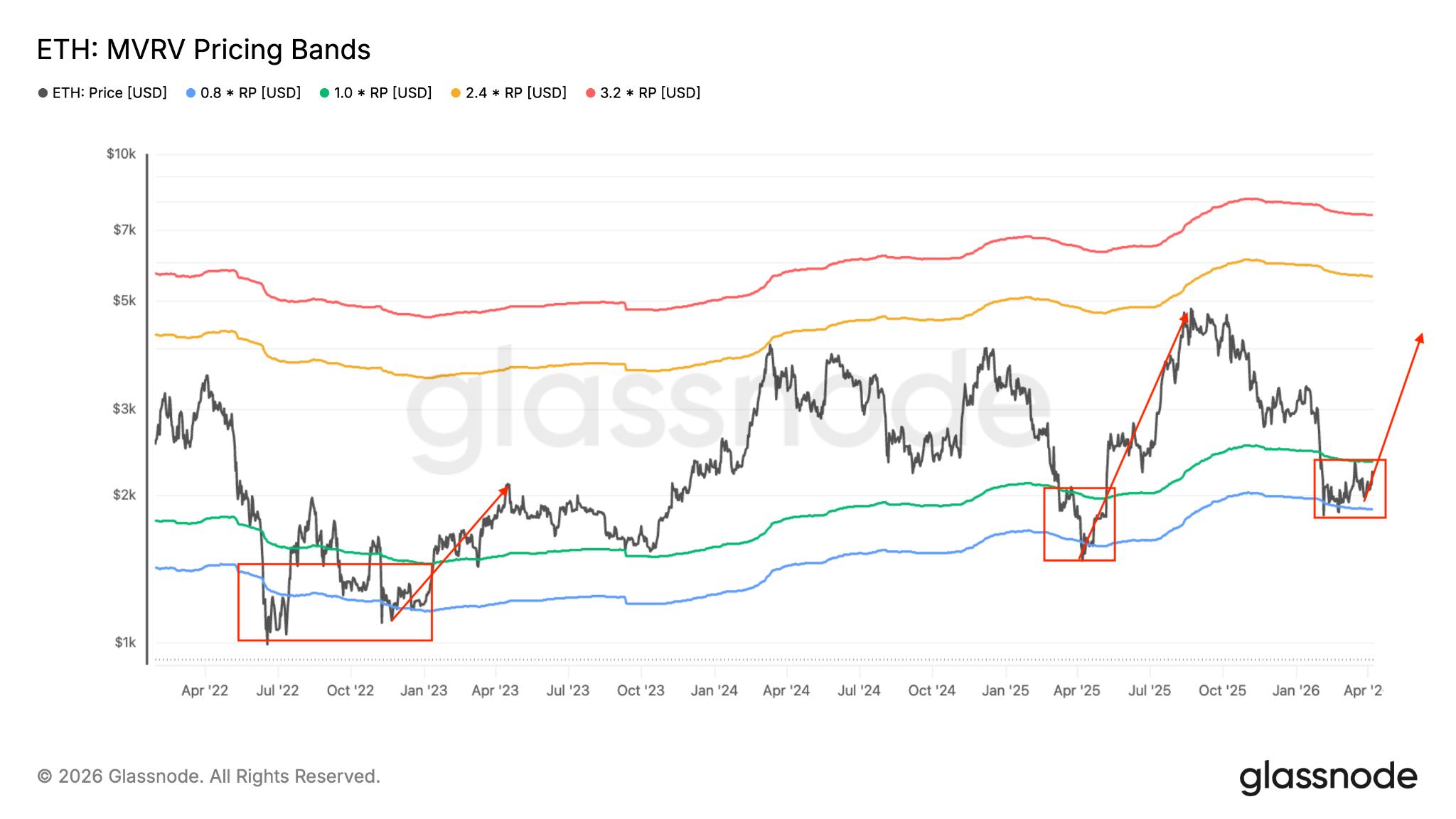Click the Glassnode copyright notice text

point(208,776)
